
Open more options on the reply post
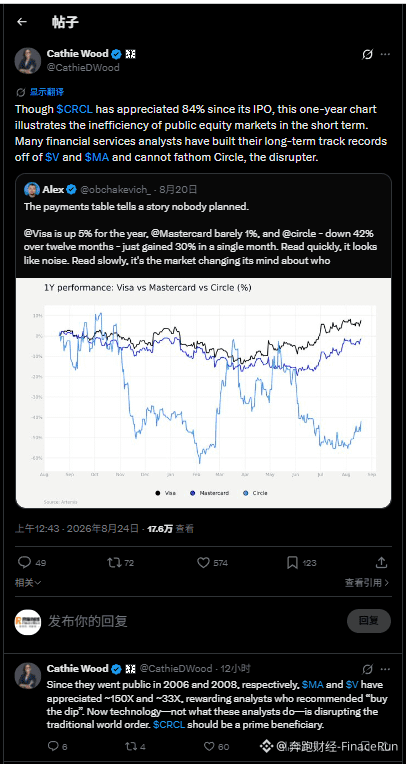[385, 669]
